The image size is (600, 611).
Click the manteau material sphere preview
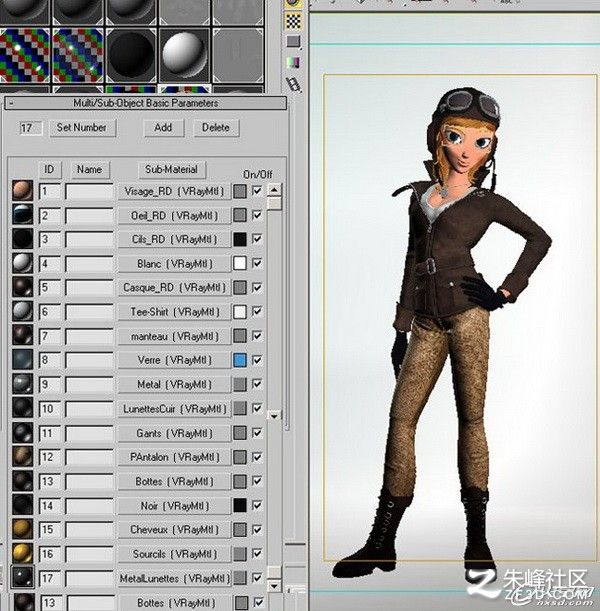[x=23, y=336]
